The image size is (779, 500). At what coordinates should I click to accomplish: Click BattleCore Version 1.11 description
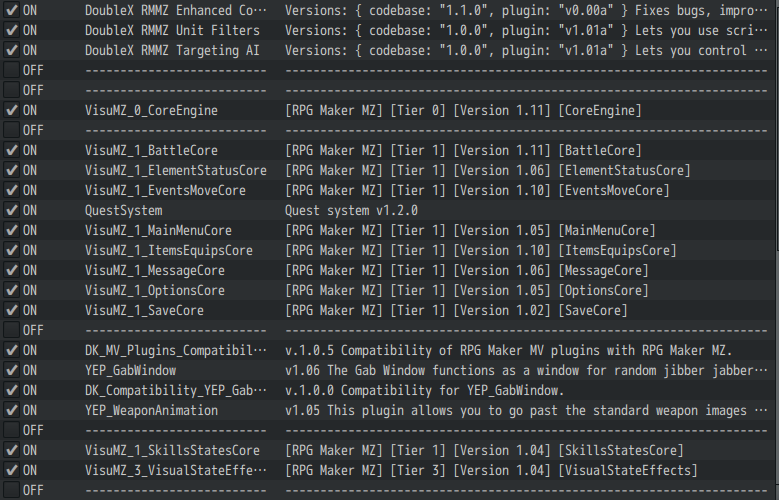[x=463, y=150]
